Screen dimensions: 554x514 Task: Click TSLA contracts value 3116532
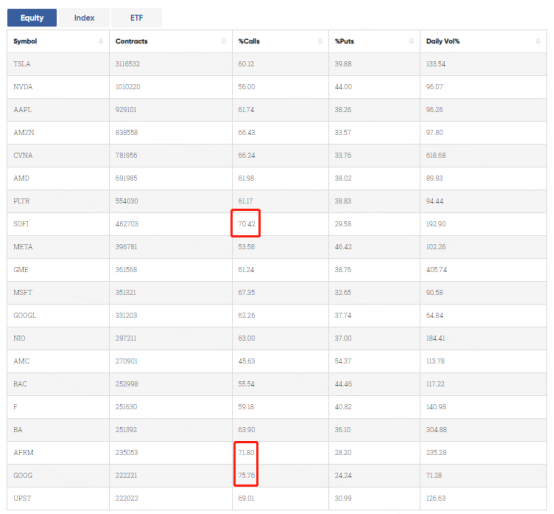[128, 64]
